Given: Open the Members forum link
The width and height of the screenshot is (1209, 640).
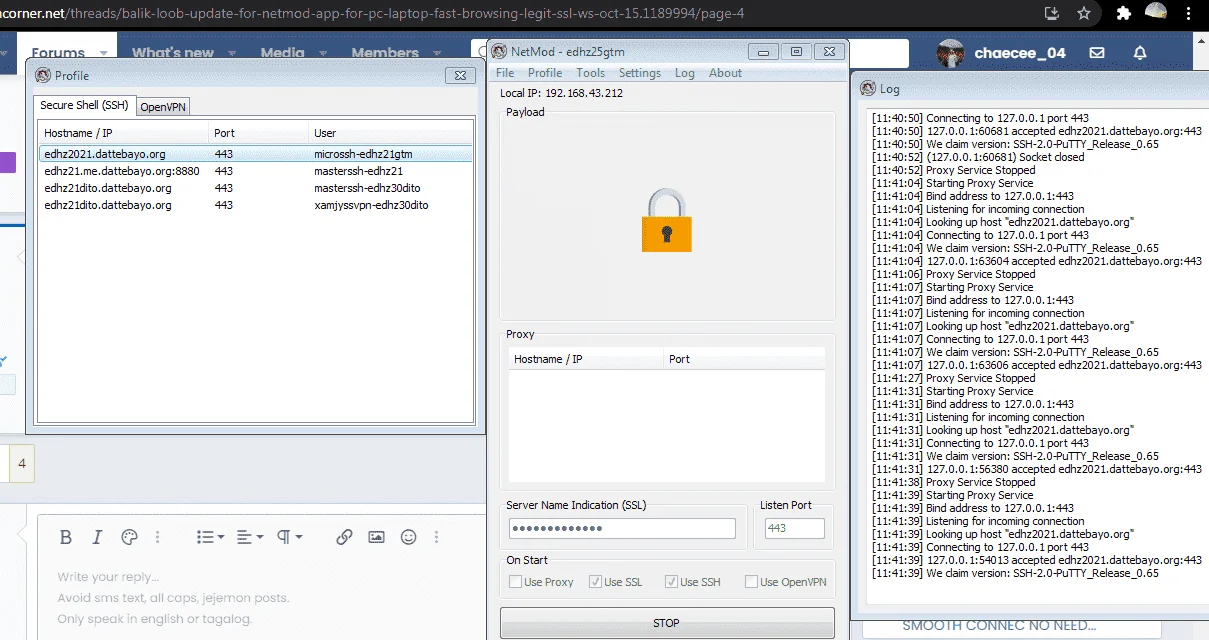Looking at the screenshot, I should (x=385, y=53).
